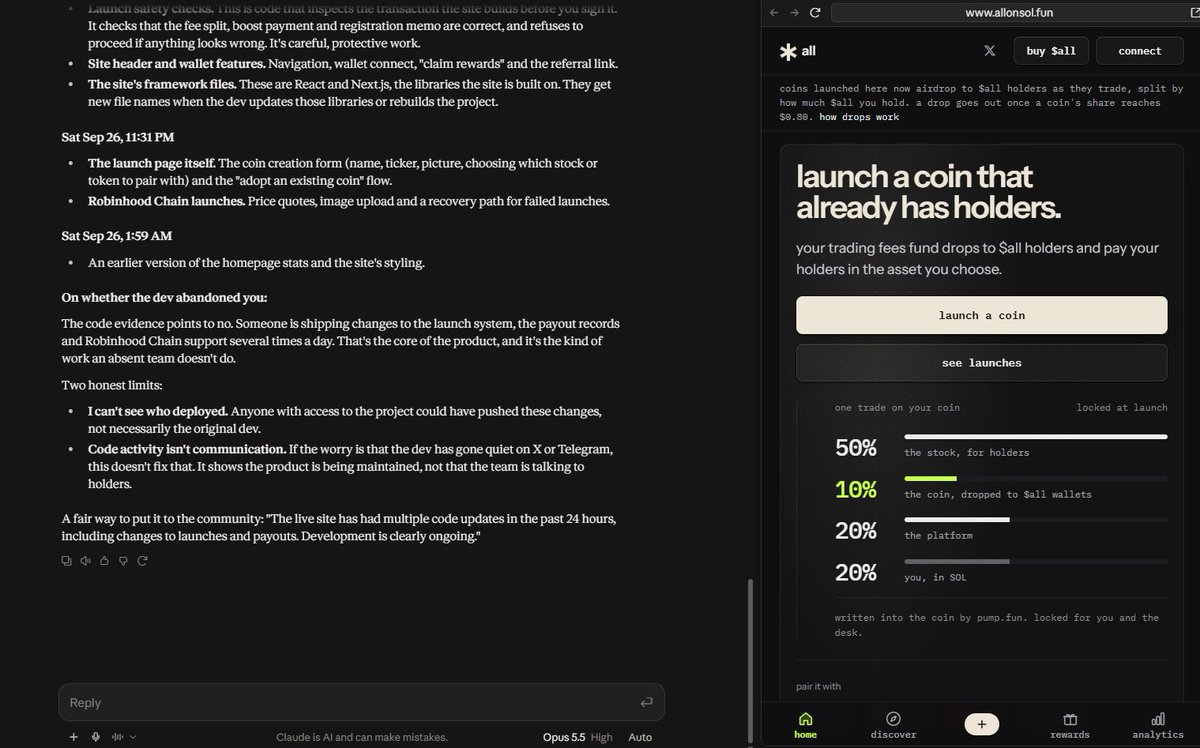Click "The site's framework files." text
The height and width of the screenshot is (748, 1200).
pos(162,84)
